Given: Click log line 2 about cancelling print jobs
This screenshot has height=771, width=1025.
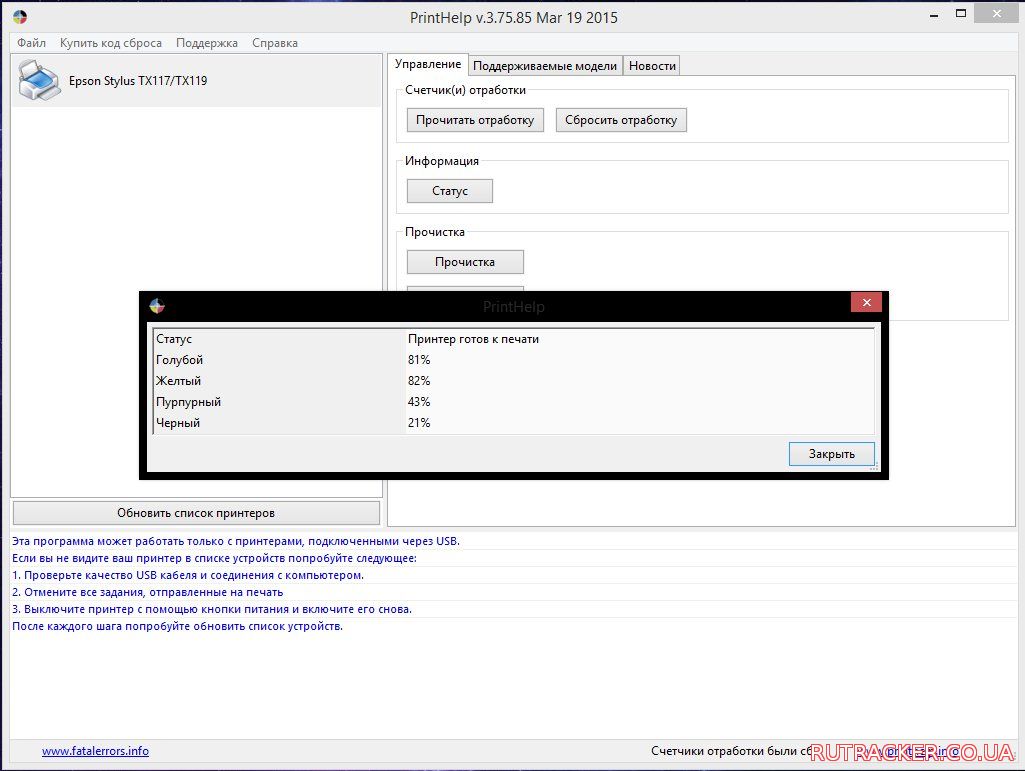Looking at the screenshot, I should point(148,592).
